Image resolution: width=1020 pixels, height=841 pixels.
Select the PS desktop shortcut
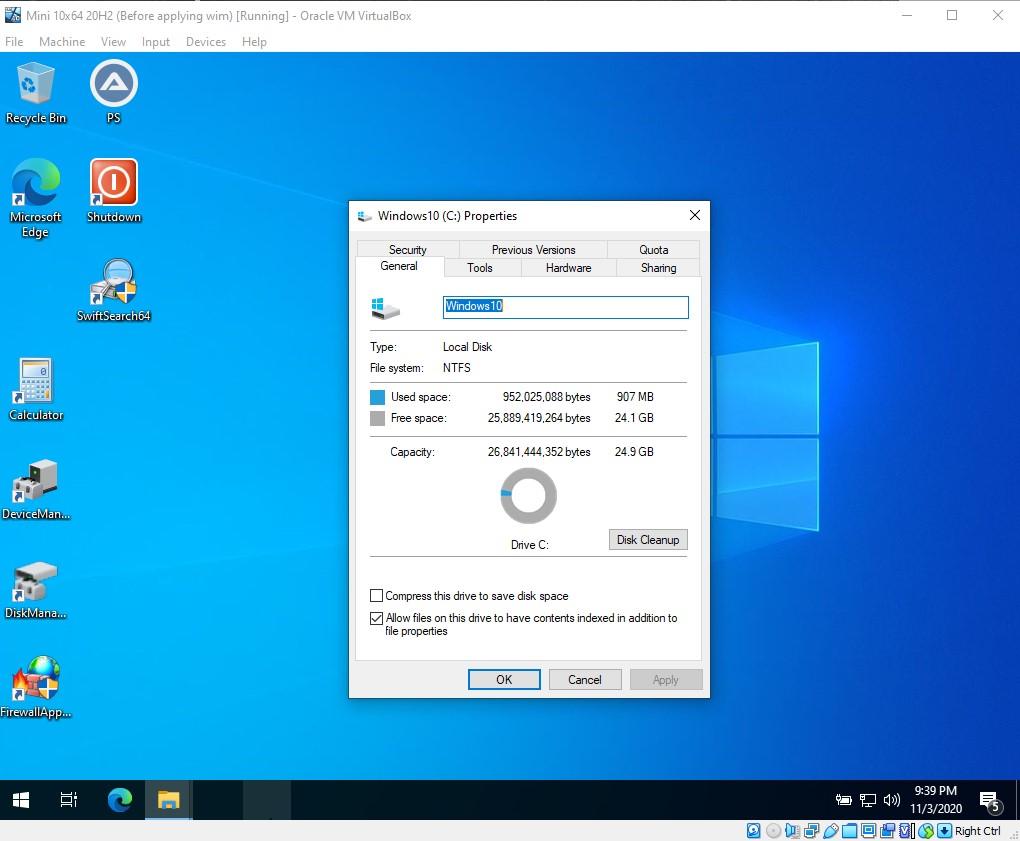(114, 92)
